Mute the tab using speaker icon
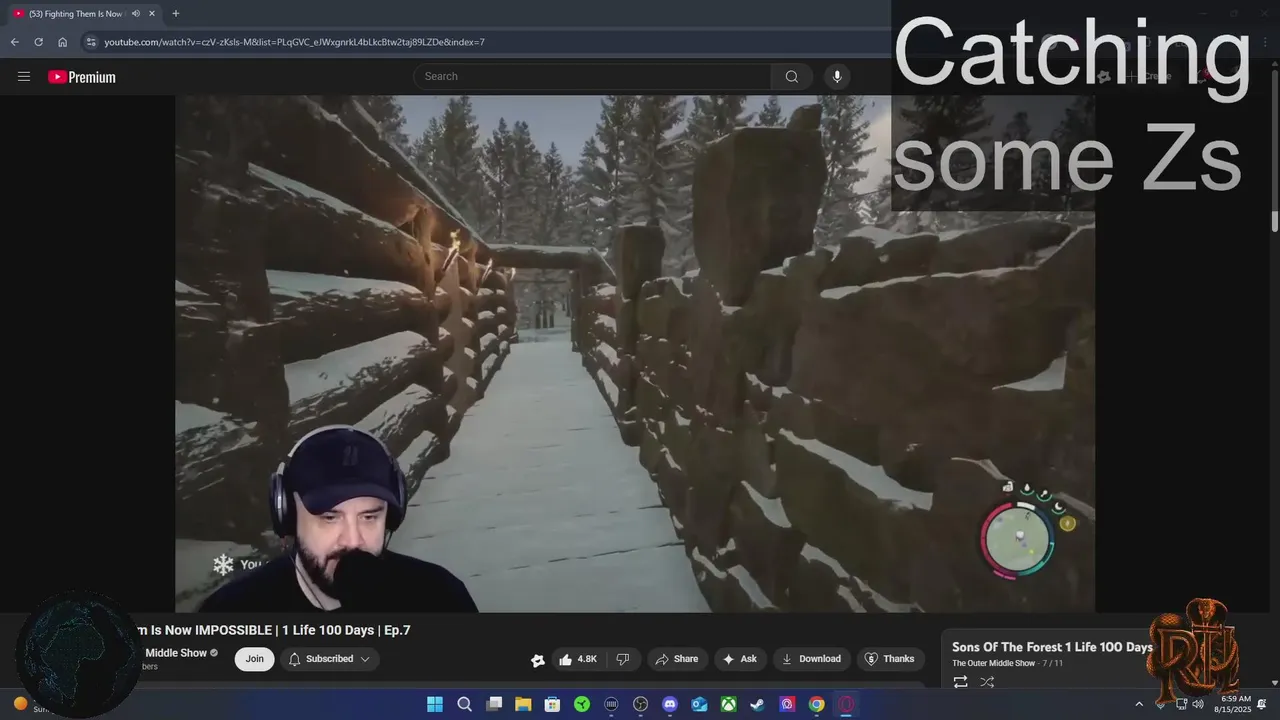1280x720 pixels. [x=136, y=14]
